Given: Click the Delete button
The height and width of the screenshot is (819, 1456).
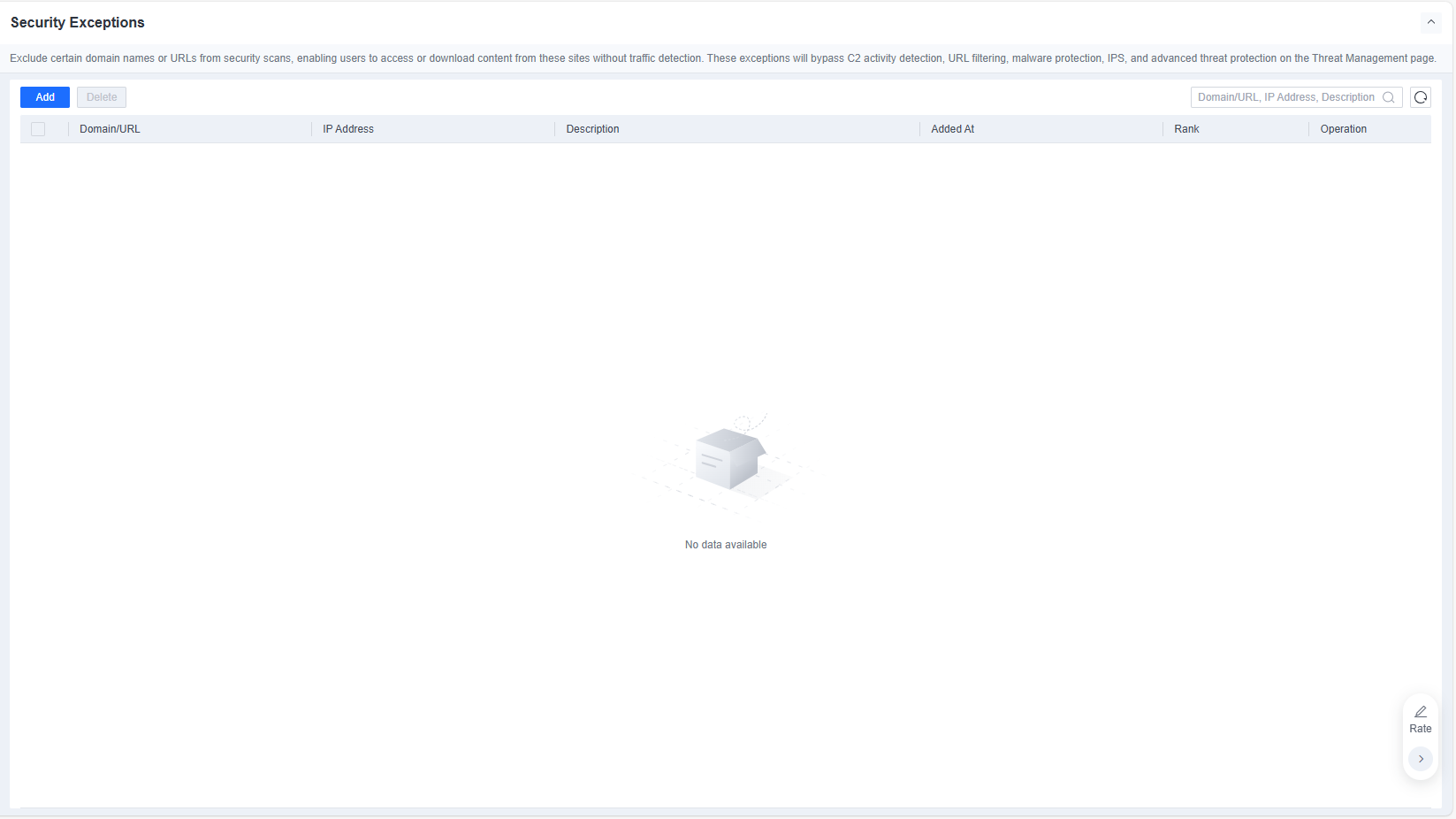Looking at the screenshot, I should (102, 97).
